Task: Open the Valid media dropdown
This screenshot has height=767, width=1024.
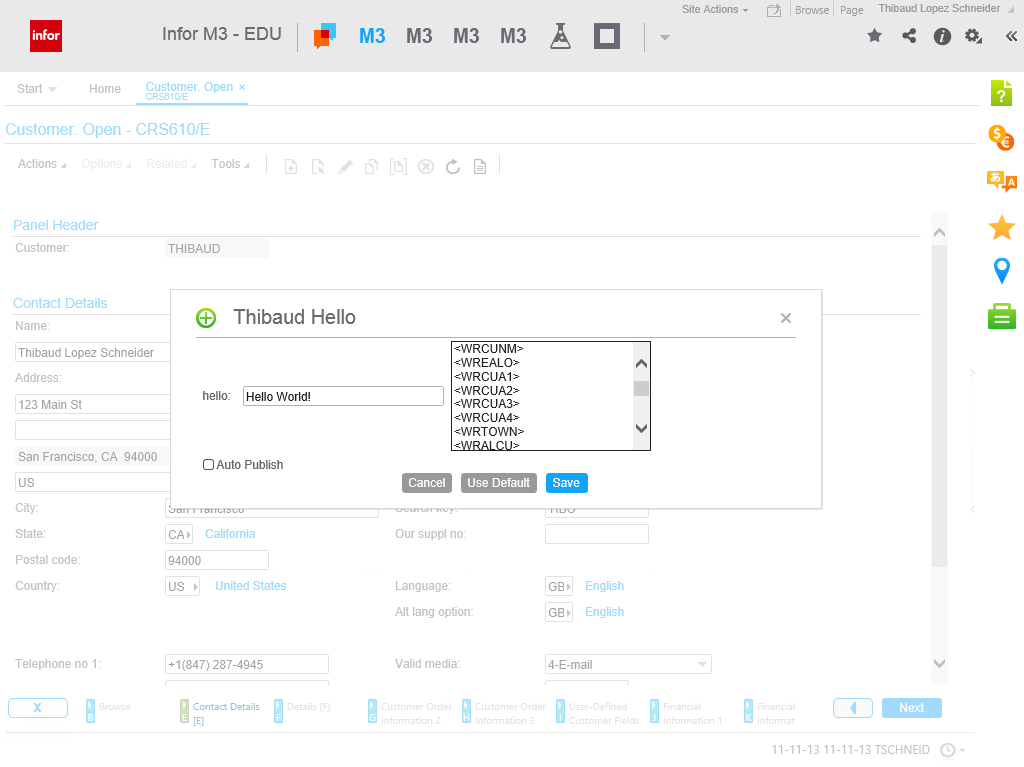Action: [701, 665]
